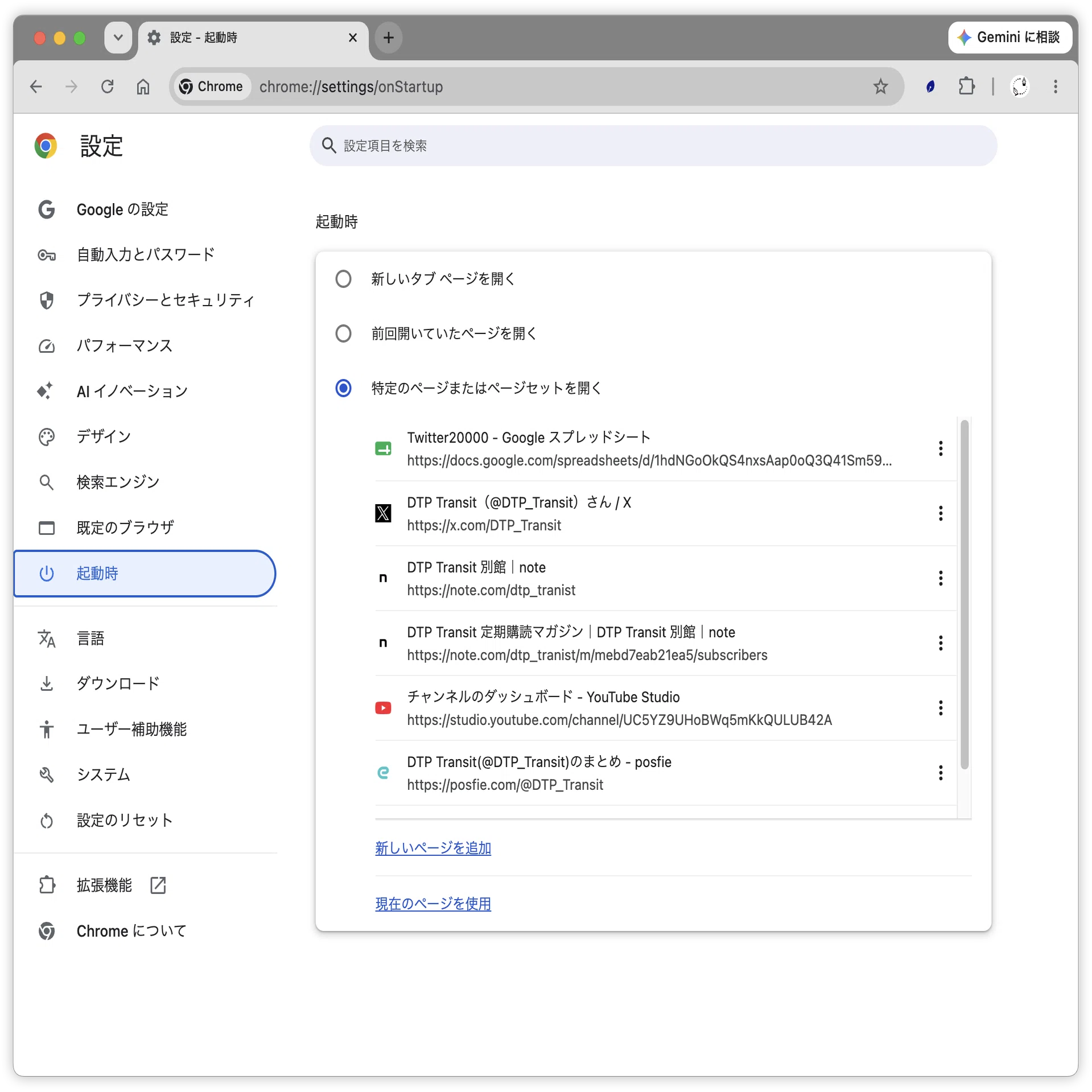Open Chrome について page
This screenshot has height=1092, width=1092.
145,931
